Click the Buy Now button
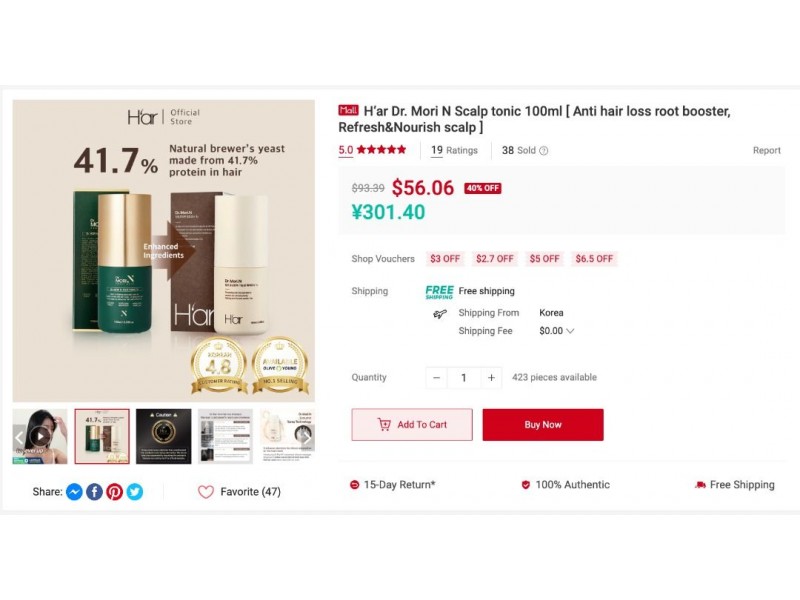 543,424
